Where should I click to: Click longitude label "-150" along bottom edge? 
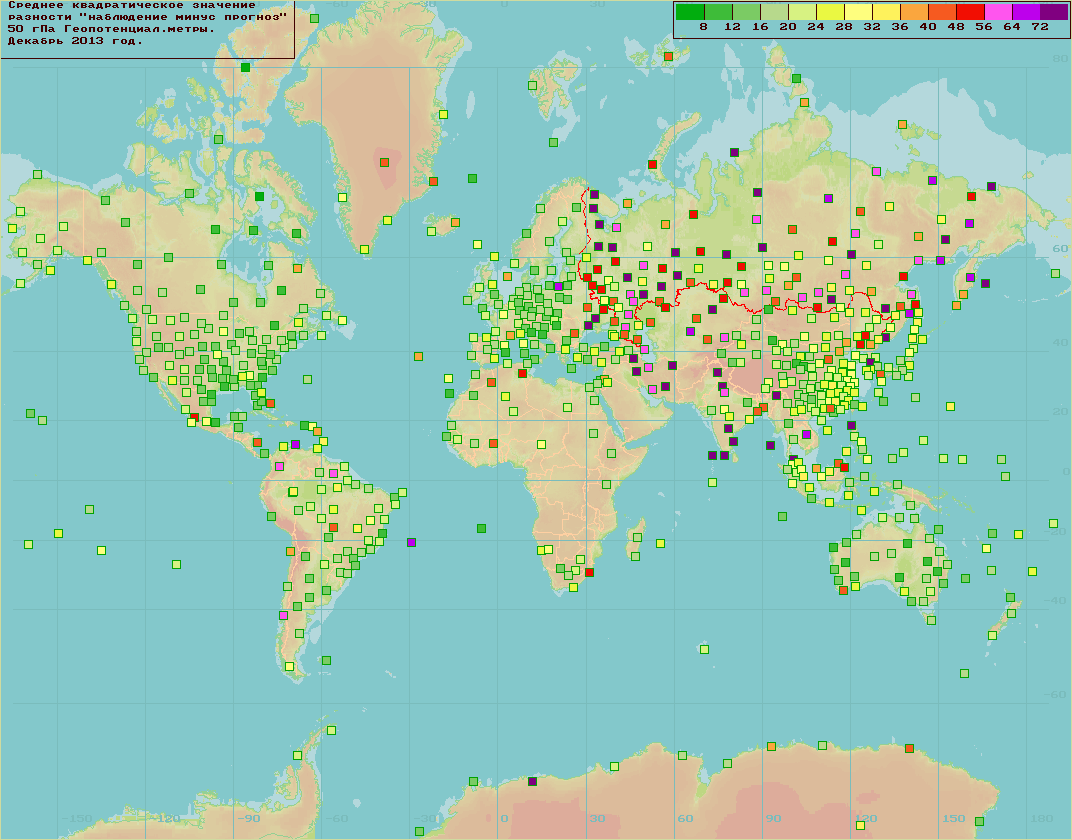tap(77, 818)
